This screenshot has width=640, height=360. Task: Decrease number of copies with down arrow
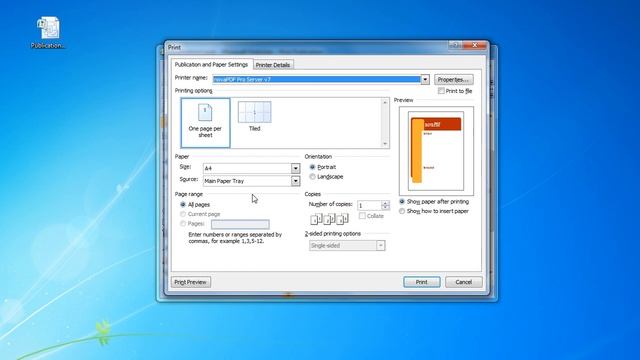(385, 208)
